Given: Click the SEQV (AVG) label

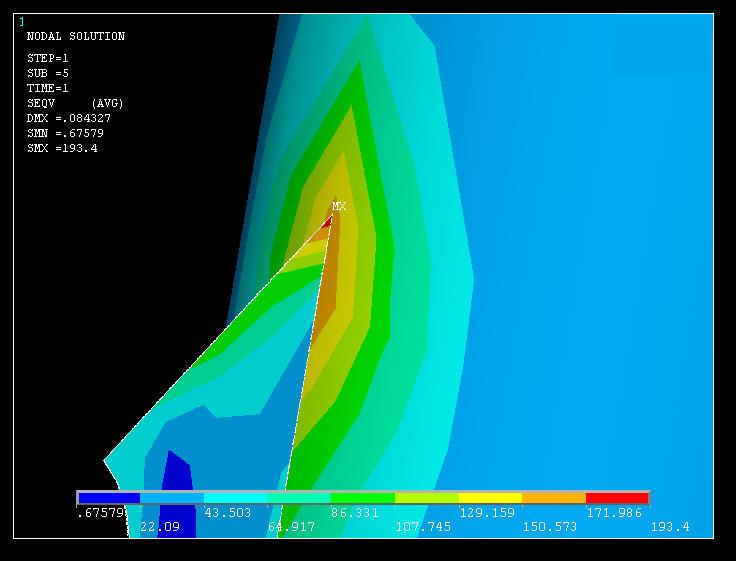Looking at the screenshot, I should point(75,103).
